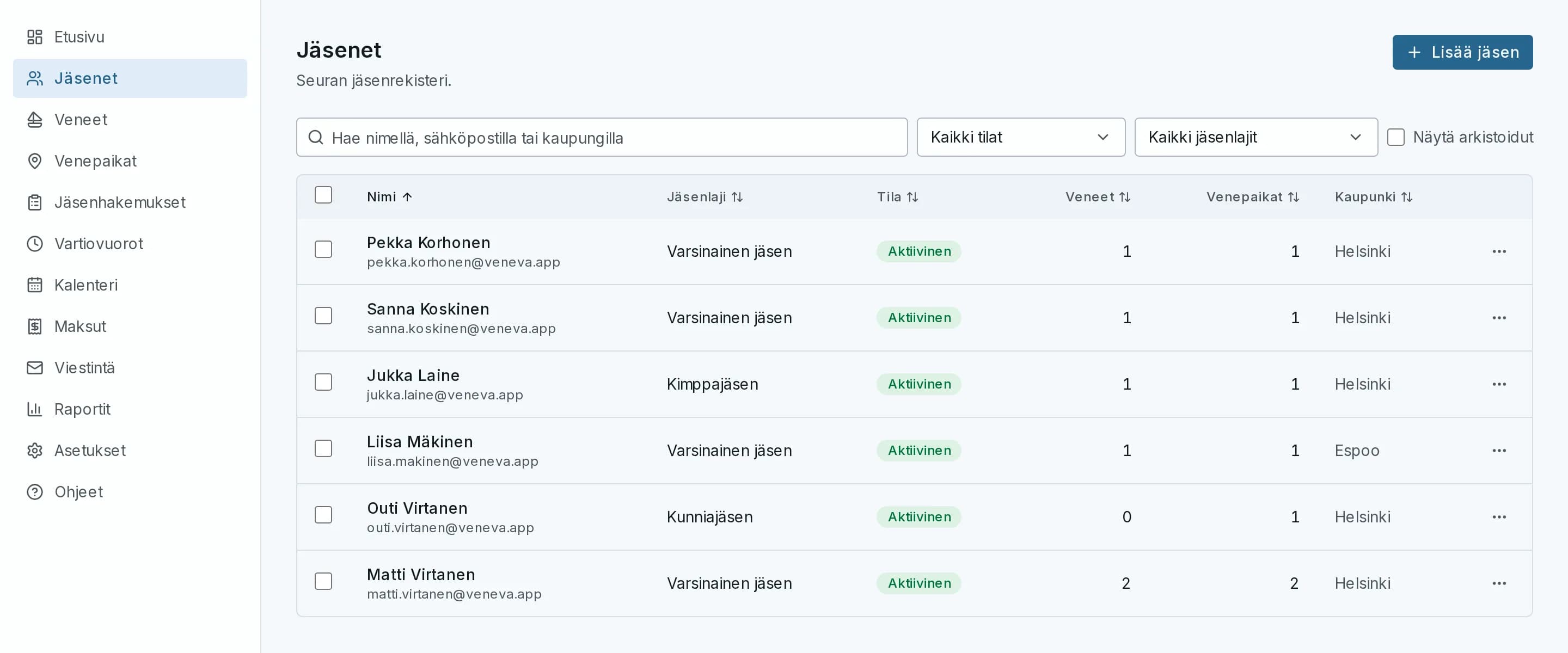Image resolution: width=1568 pixels, height=653 pixels.
Task: Open row actions for Pekka Korhonen
Action: [x=1499, y=251]
